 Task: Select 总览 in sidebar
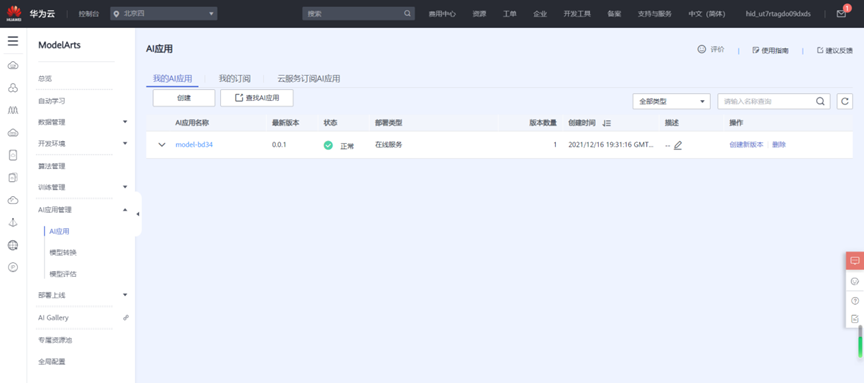click(45, 79)
